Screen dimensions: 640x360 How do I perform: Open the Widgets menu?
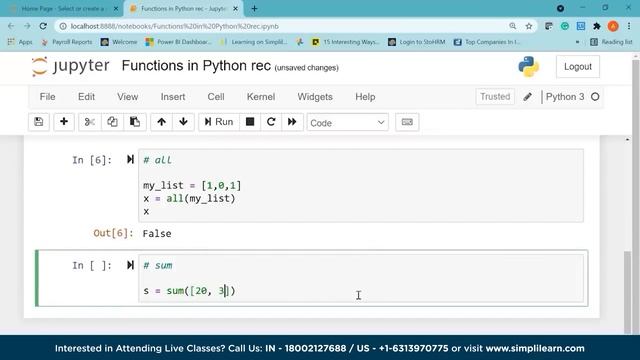[x=315, y=97]
